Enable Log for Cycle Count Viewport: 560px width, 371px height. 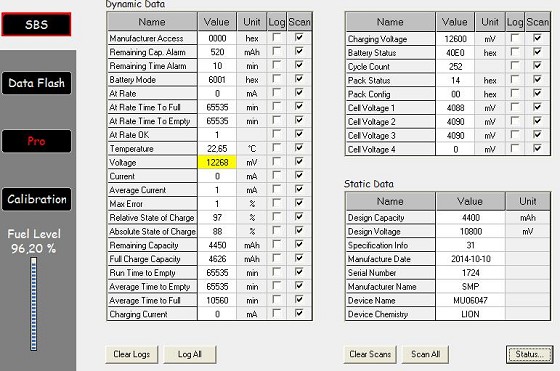pos(514,65)
